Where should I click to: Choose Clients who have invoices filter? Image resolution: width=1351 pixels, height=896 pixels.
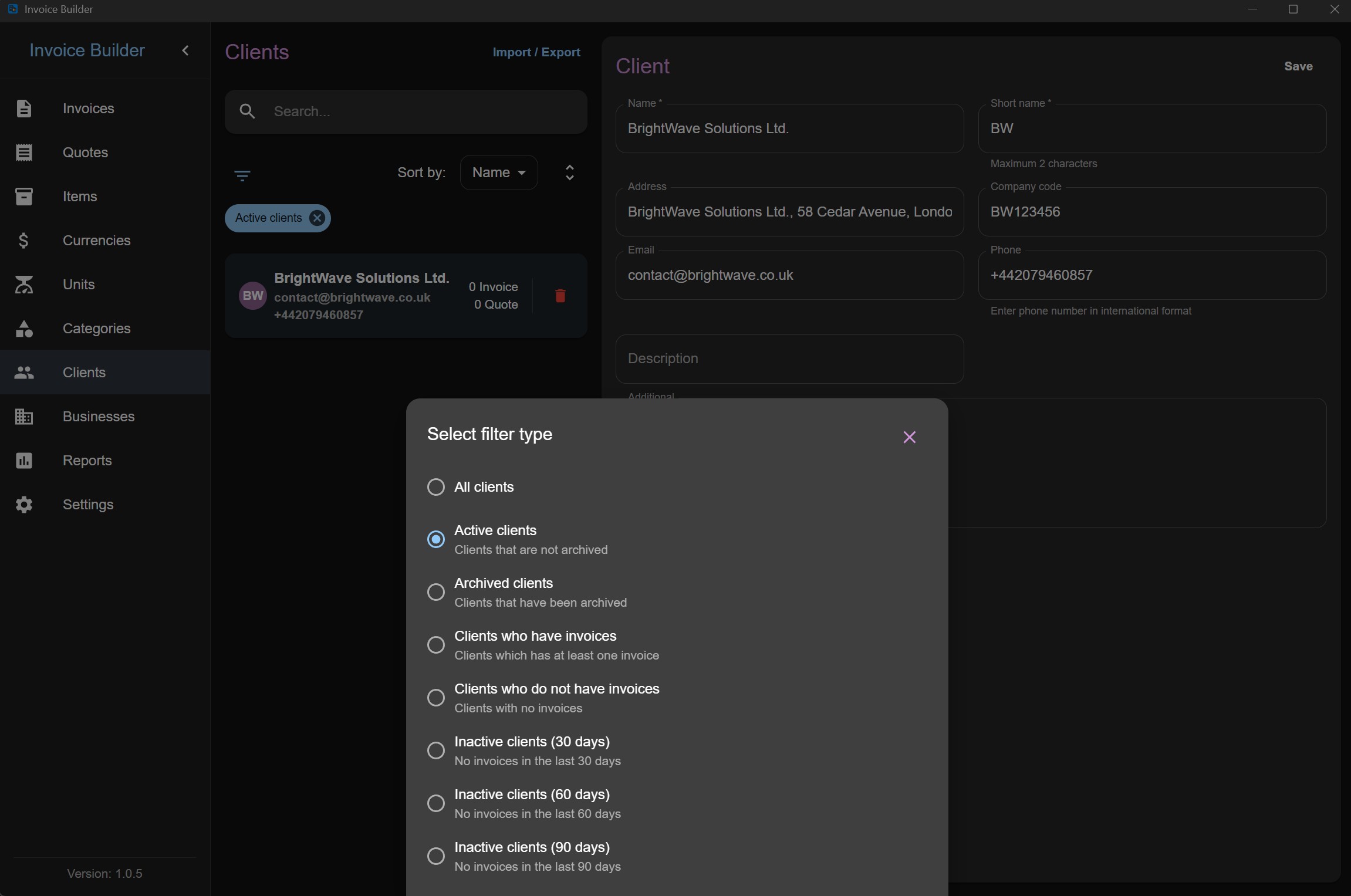point(436,645)
